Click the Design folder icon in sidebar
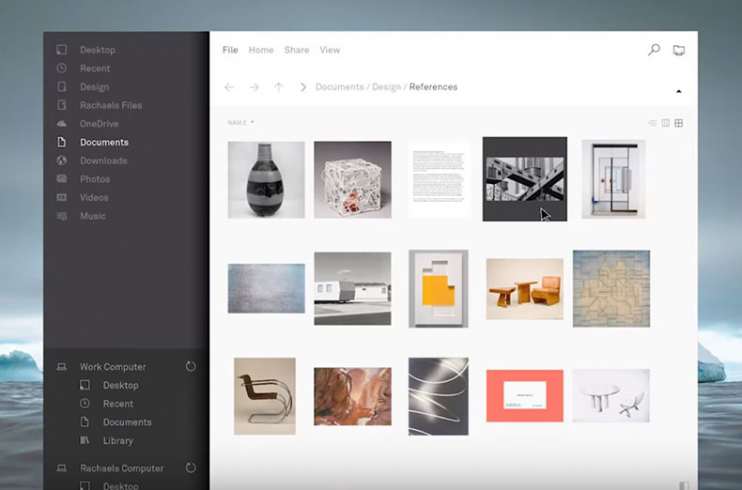 pos(62,87)
